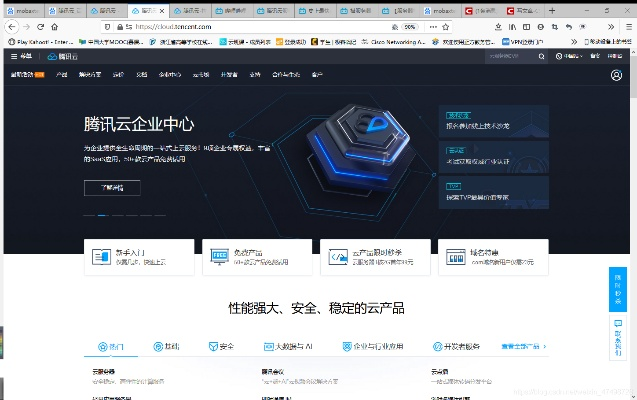This screenshot has width=637, height=400.
Task: Click the .com icon on 域名特惠 card
Action: (x=456, y=257)
